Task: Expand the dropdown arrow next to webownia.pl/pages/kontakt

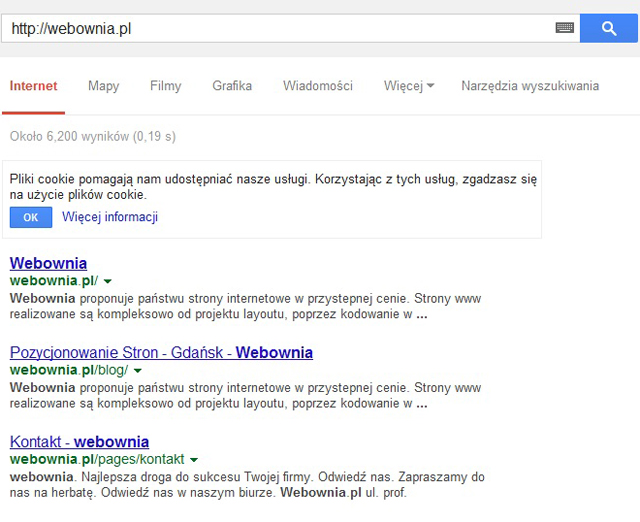Action: coord(194,460)
